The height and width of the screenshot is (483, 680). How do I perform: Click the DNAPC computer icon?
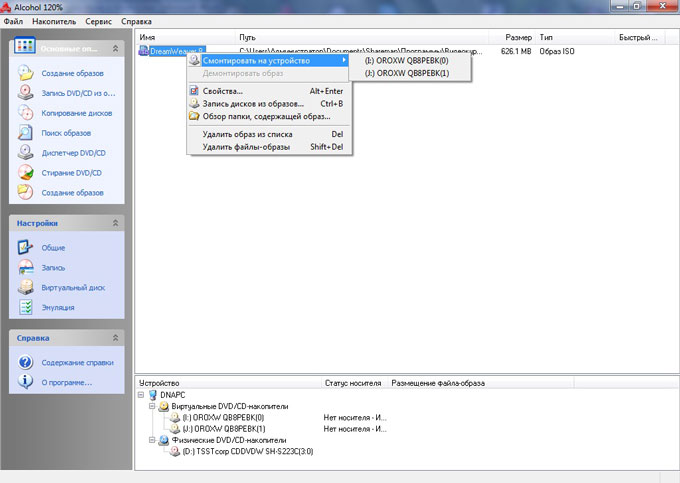click(153, 395)
